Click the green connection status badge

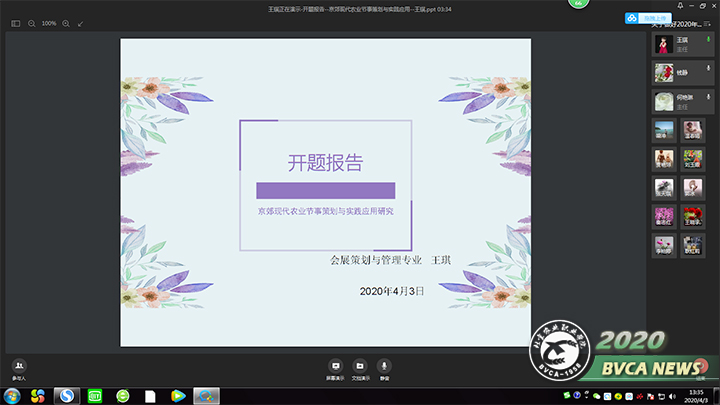click(x=577, y=4)
